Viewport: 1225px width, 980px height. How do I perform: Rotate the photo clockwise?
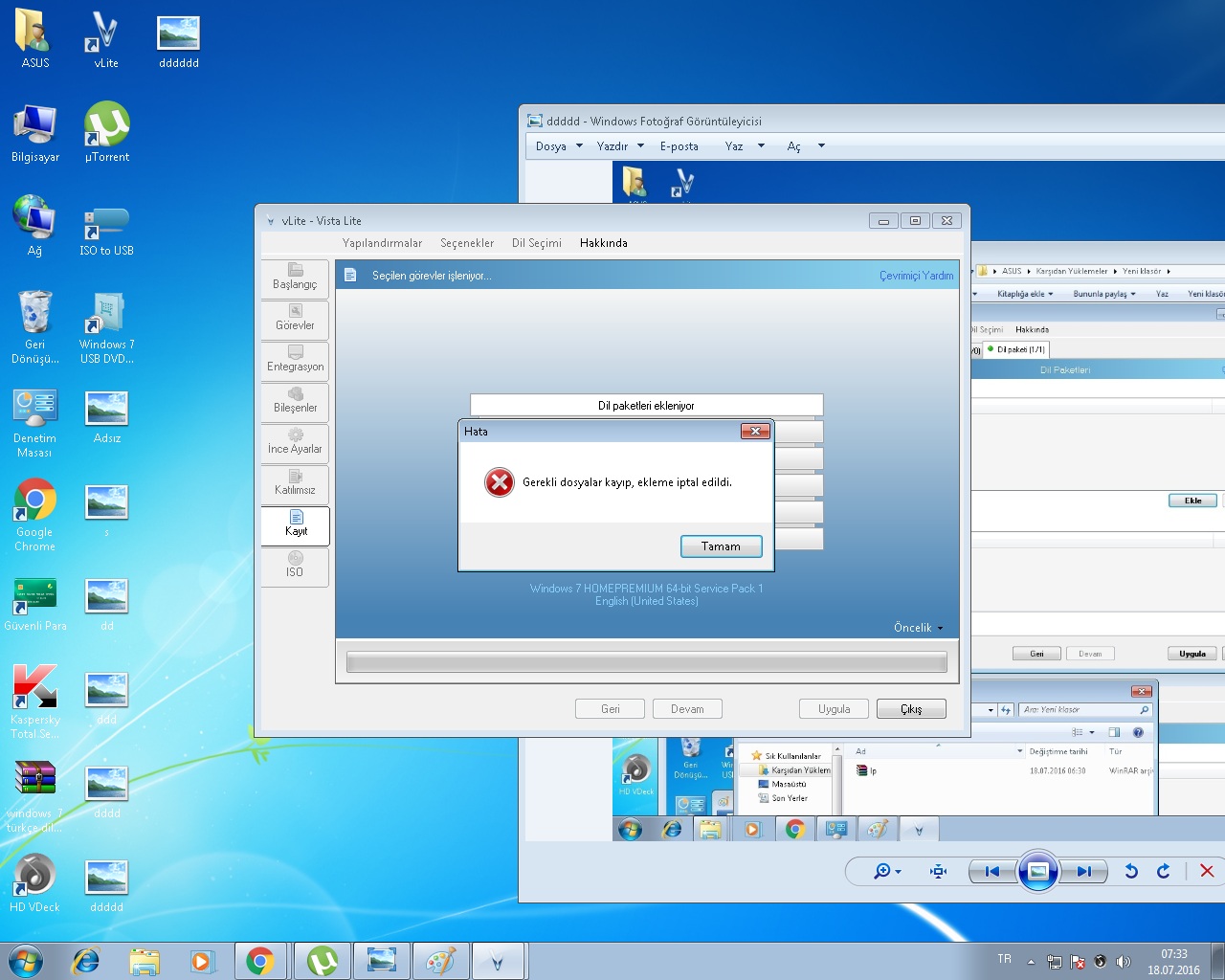[1163, 871]
